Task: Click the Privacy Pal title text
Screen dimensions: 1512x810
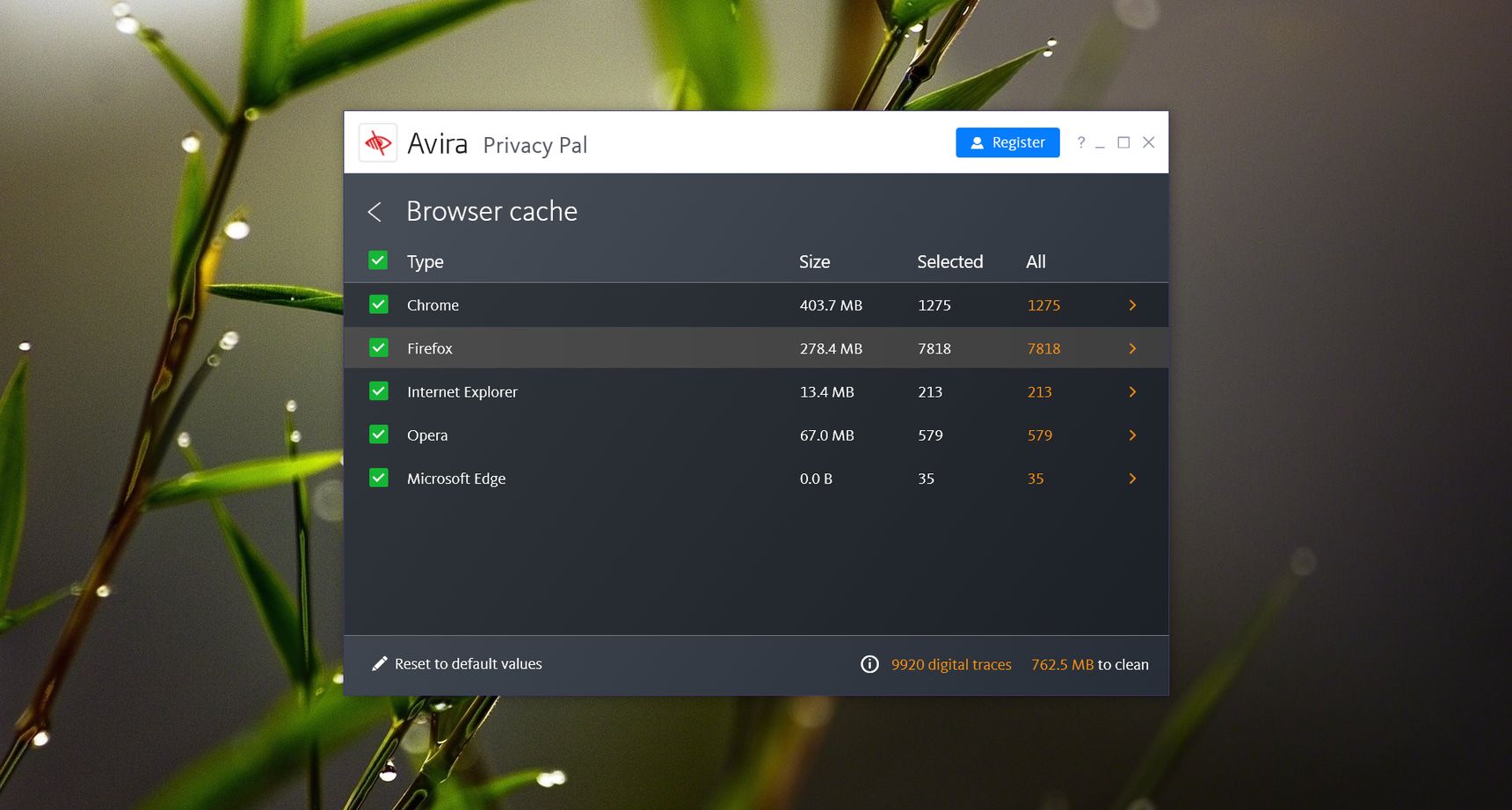Action: point(535,145)
